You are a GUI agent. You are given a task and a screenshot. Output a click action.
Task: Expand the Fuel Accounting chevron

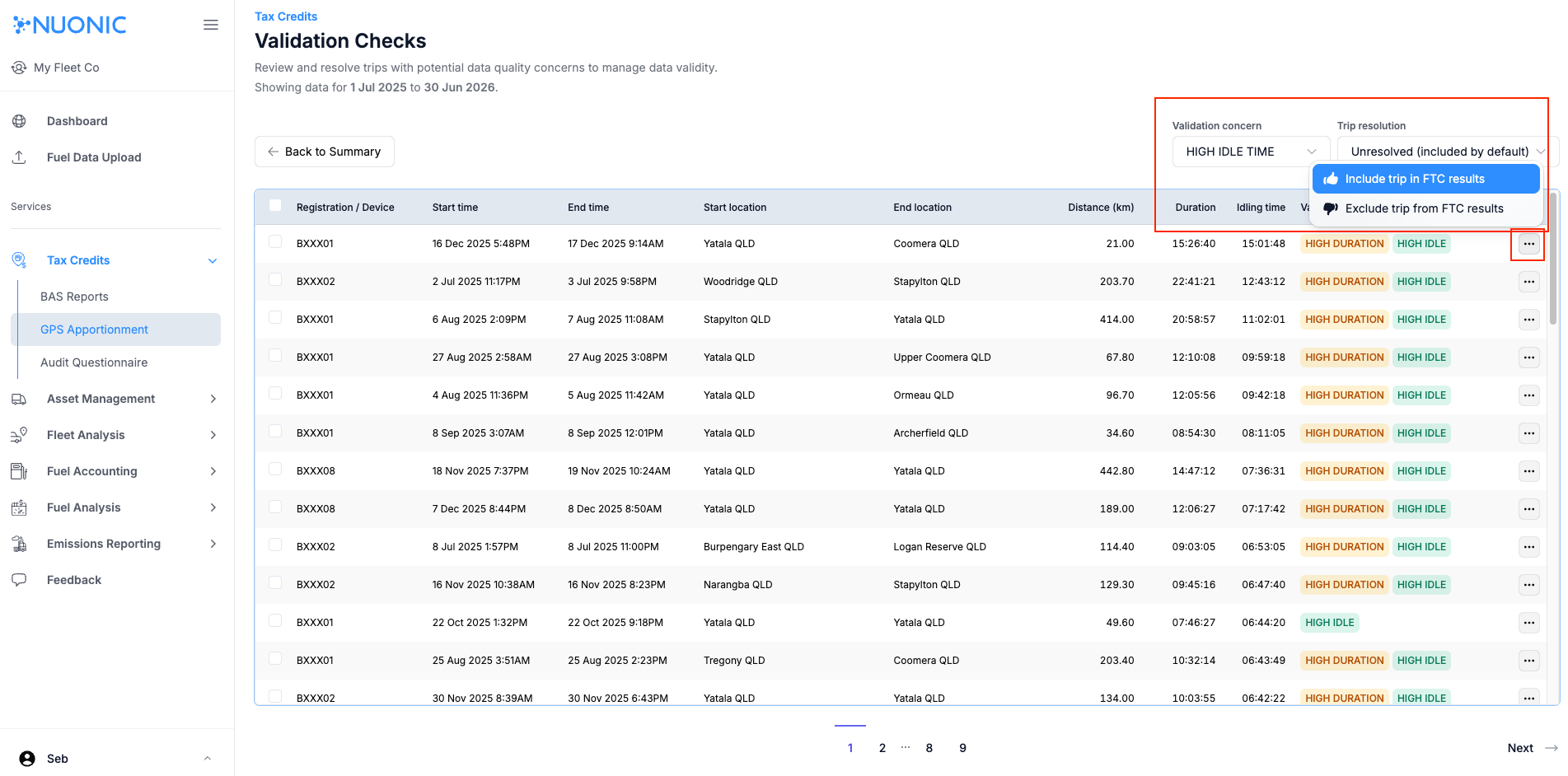click(213, 471)
